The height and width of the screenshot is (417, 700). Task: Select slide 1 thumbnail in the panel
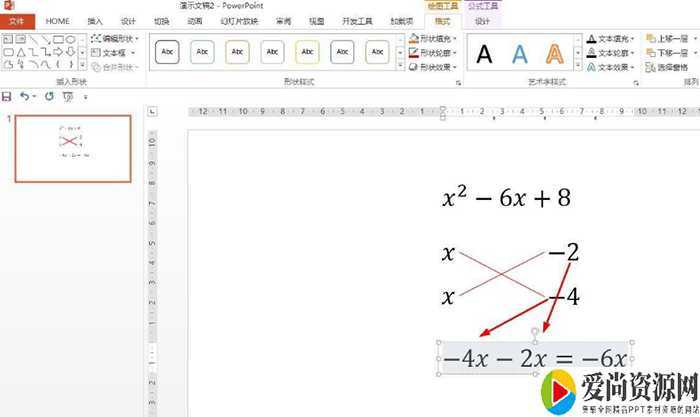(72, 148)
